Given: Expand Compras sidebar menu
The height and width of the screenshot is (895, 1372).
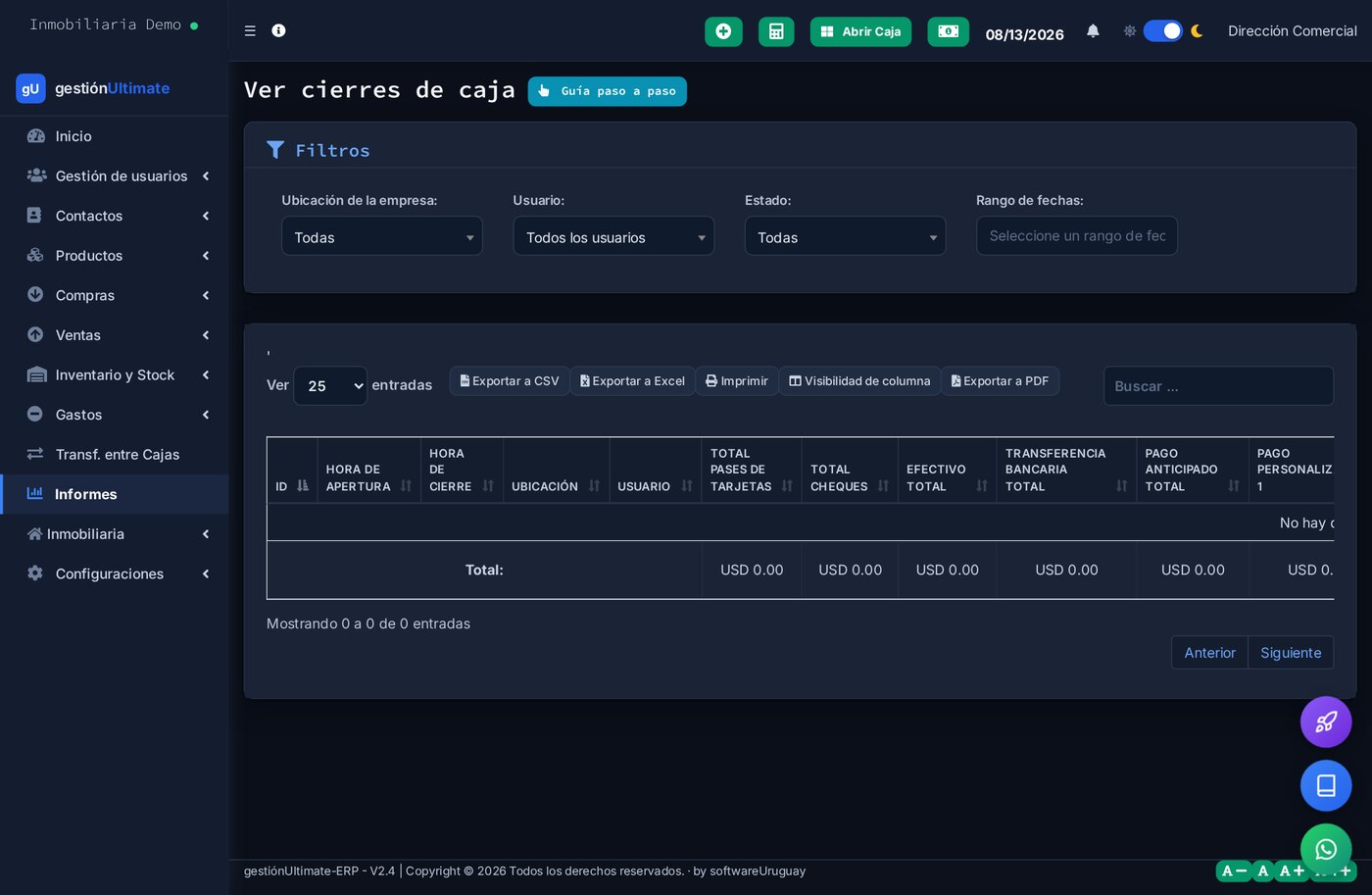Looking at the screenshot, I should tap(114, 295).
